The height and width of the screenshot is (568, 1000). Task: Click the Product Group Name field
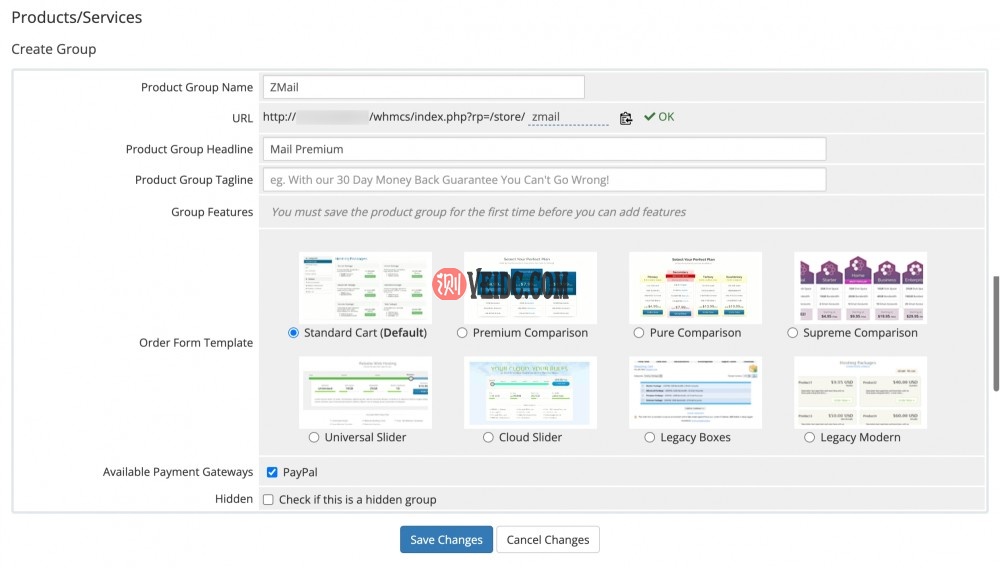(423, 88)
